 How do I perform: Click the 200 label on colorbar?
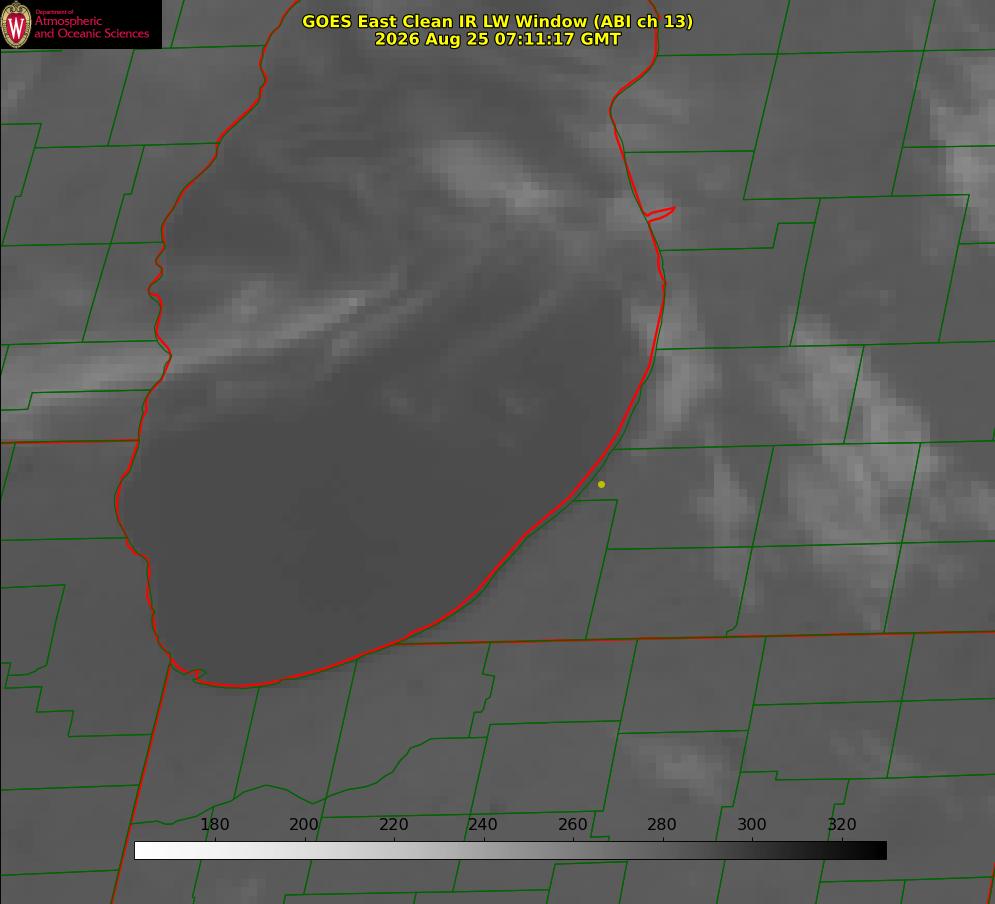(x=304, y=824)
